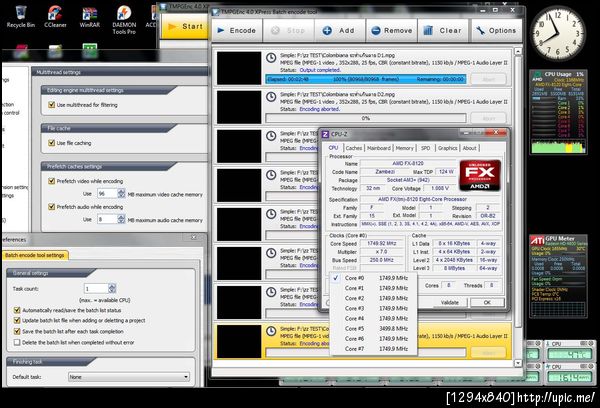Toggle Save the batch list after each task

click(x=17, y=331)
